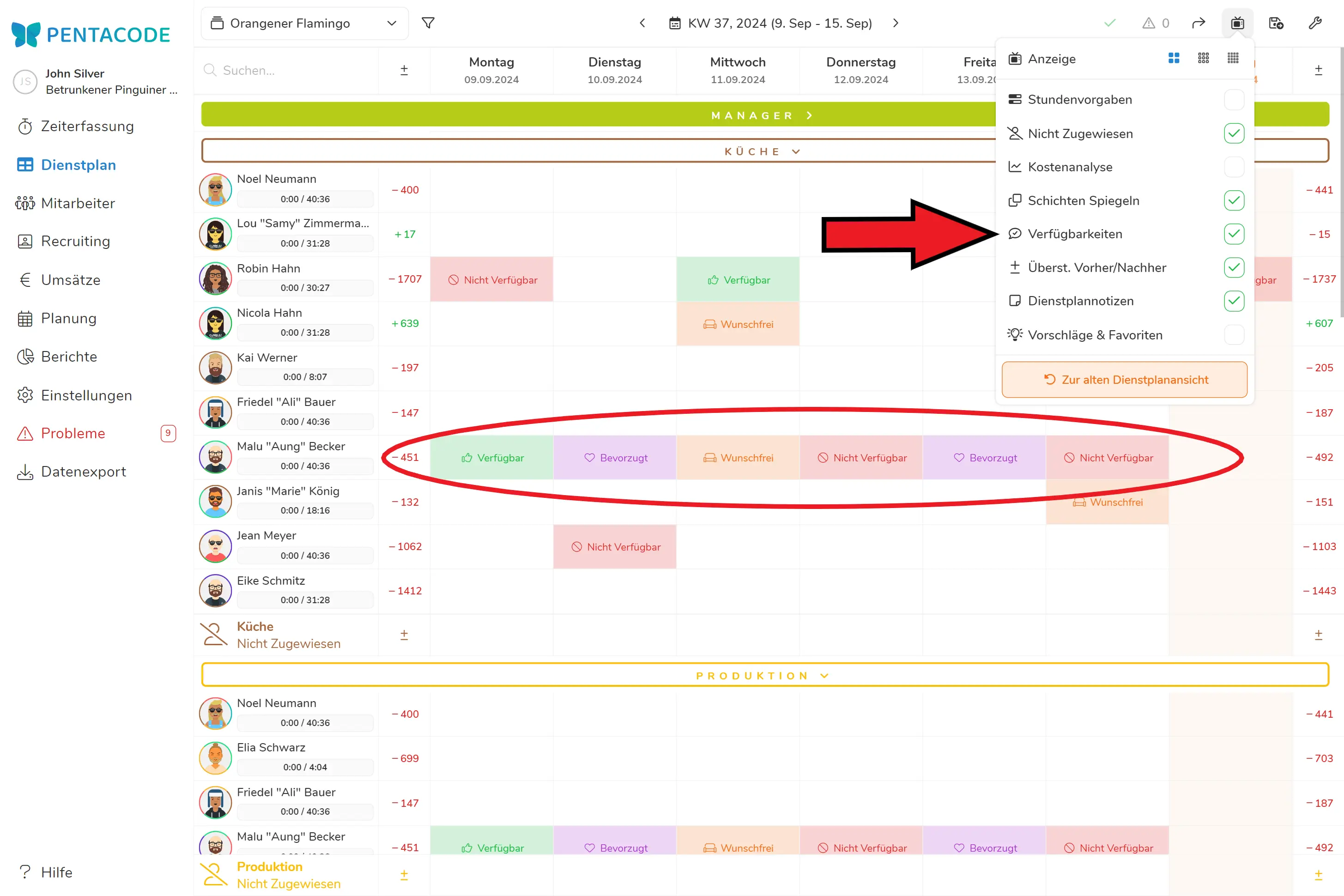Click the share arrow icon
Image resolution: width=1344 pixels, height=896 pixels.
click(1199, 23)
